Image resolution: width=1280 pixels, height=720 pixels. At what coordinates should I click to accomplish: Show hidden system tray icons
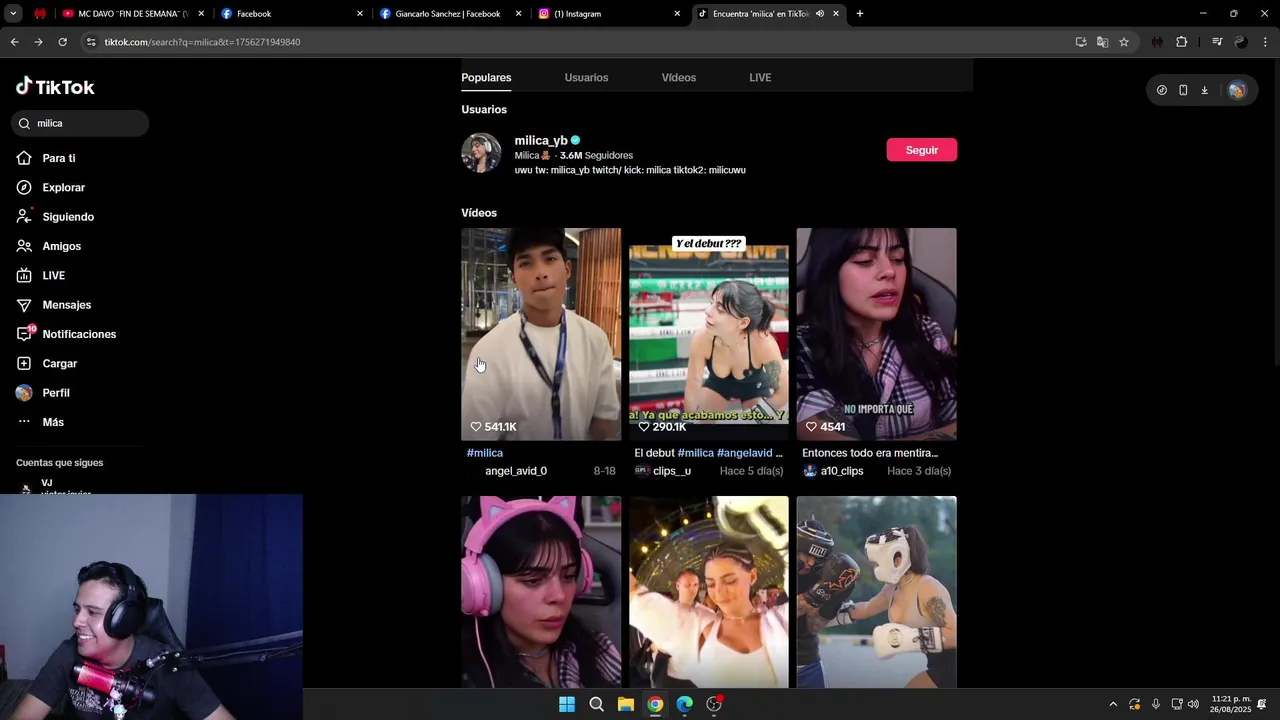pyautogui.click(x=1113, y=704)
